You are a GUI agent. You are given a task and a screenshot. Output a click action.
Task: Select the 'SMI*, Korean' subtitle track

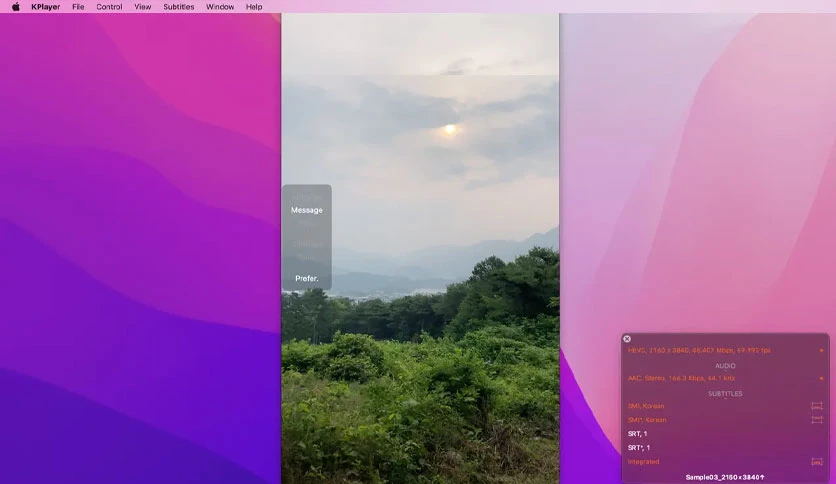(647, 420)
